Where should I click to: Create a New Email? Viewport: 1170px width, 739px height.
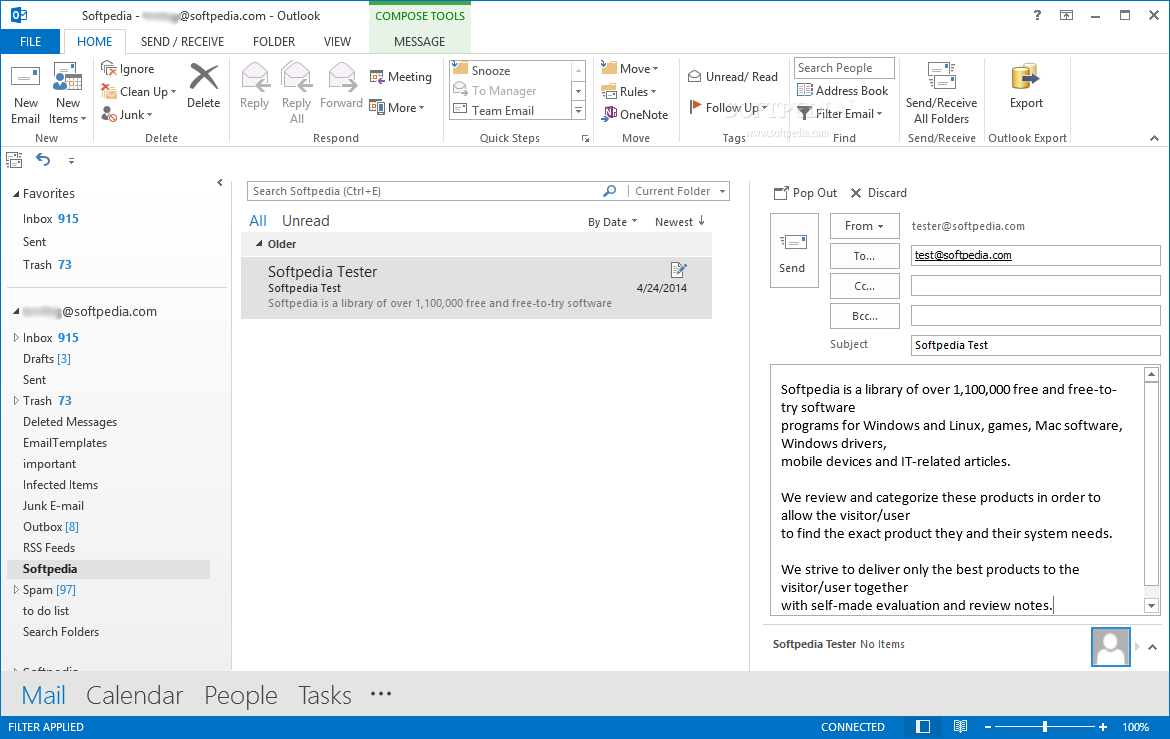[25, 95]
